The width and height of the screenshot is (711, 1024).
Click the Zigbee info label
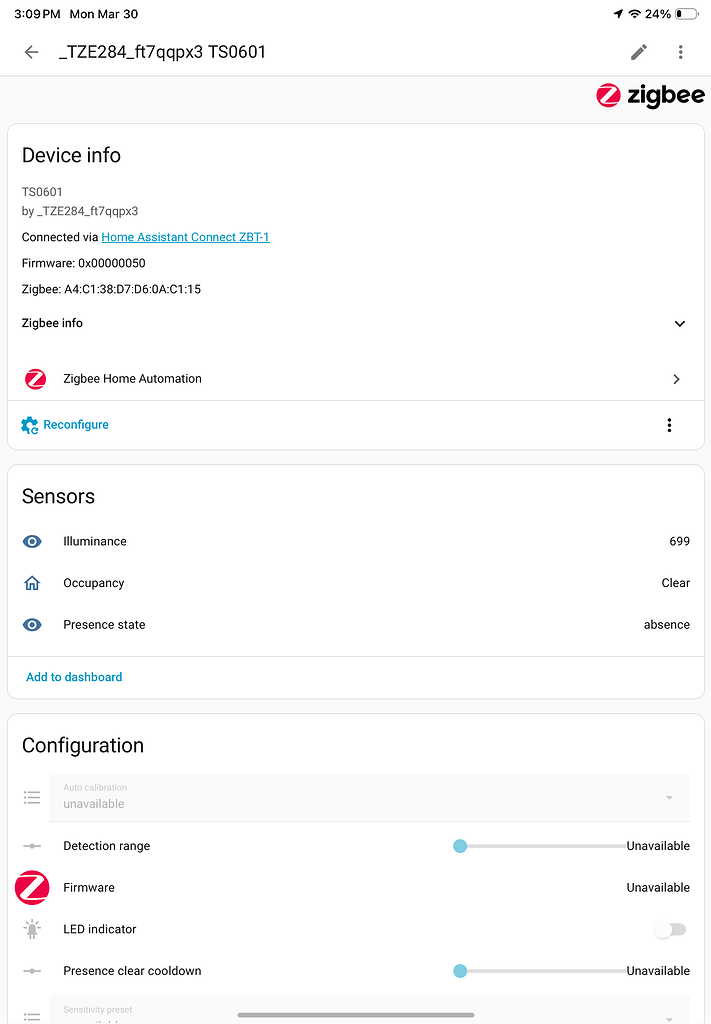[x=52, y=323]
